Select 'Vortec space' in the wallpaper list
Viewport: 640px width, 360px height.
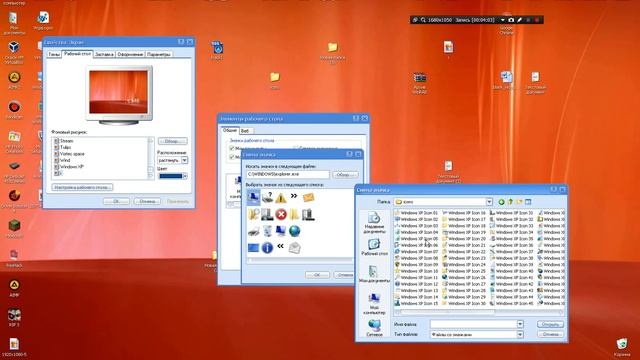tap(69, 154)
